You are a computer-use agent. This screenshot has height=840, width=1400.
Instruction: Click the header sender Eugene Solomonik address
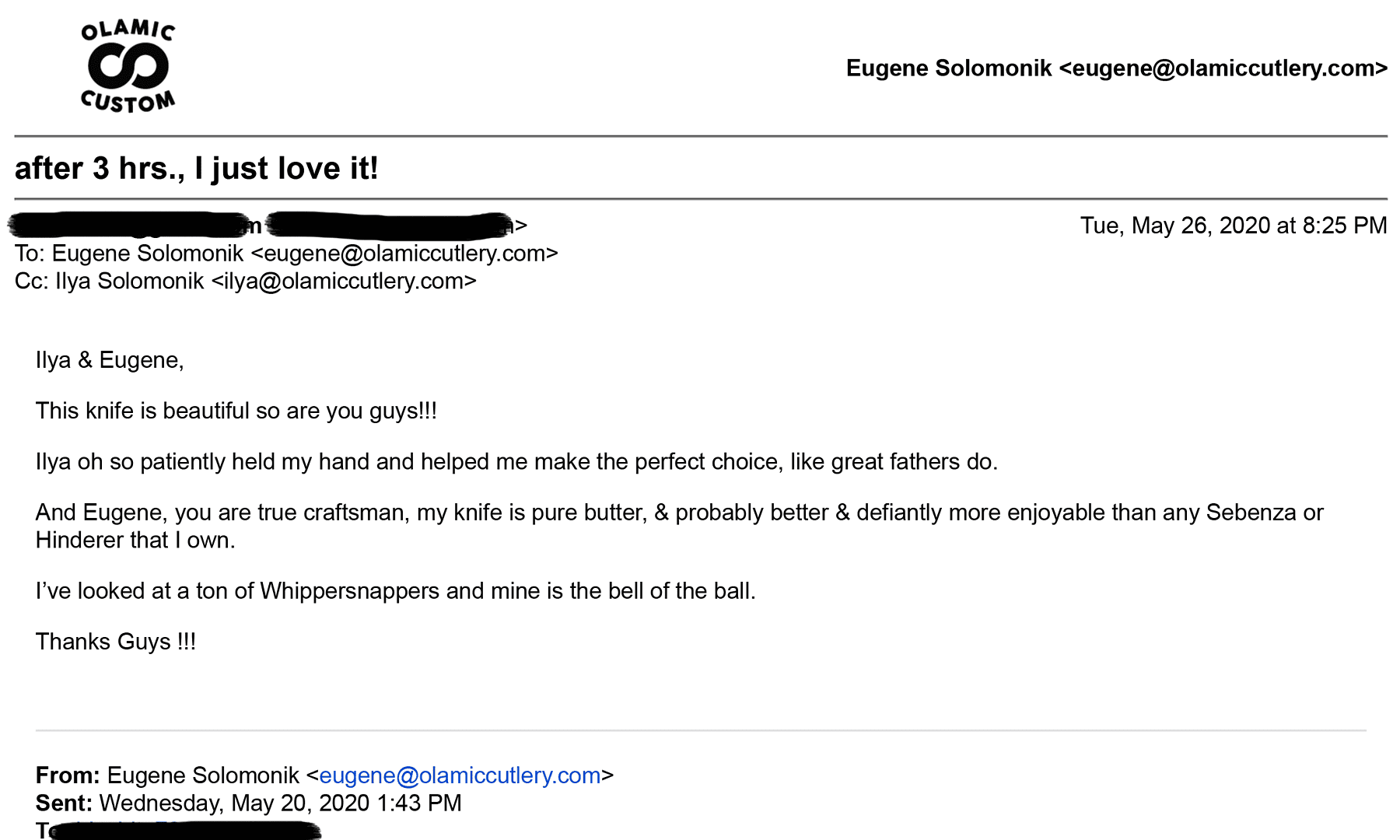1117,68
